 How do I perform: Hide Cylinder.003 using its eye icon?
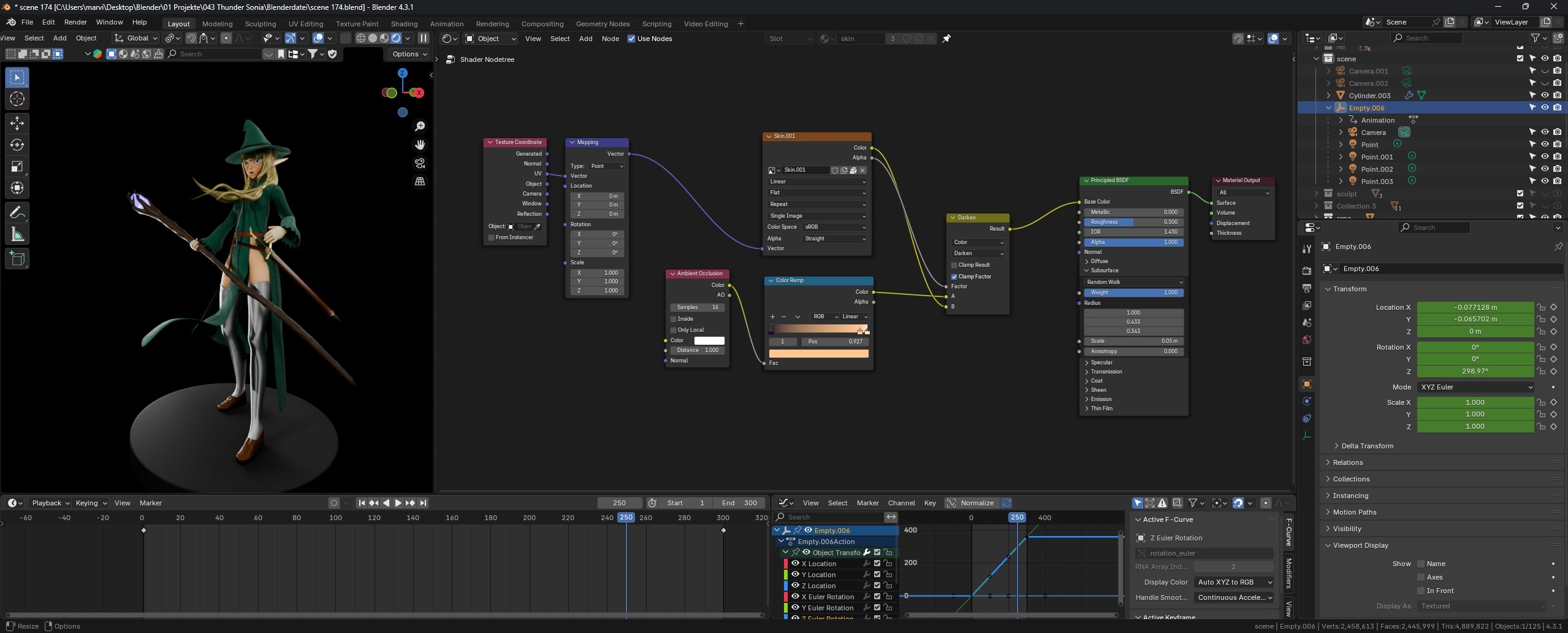1545,95
